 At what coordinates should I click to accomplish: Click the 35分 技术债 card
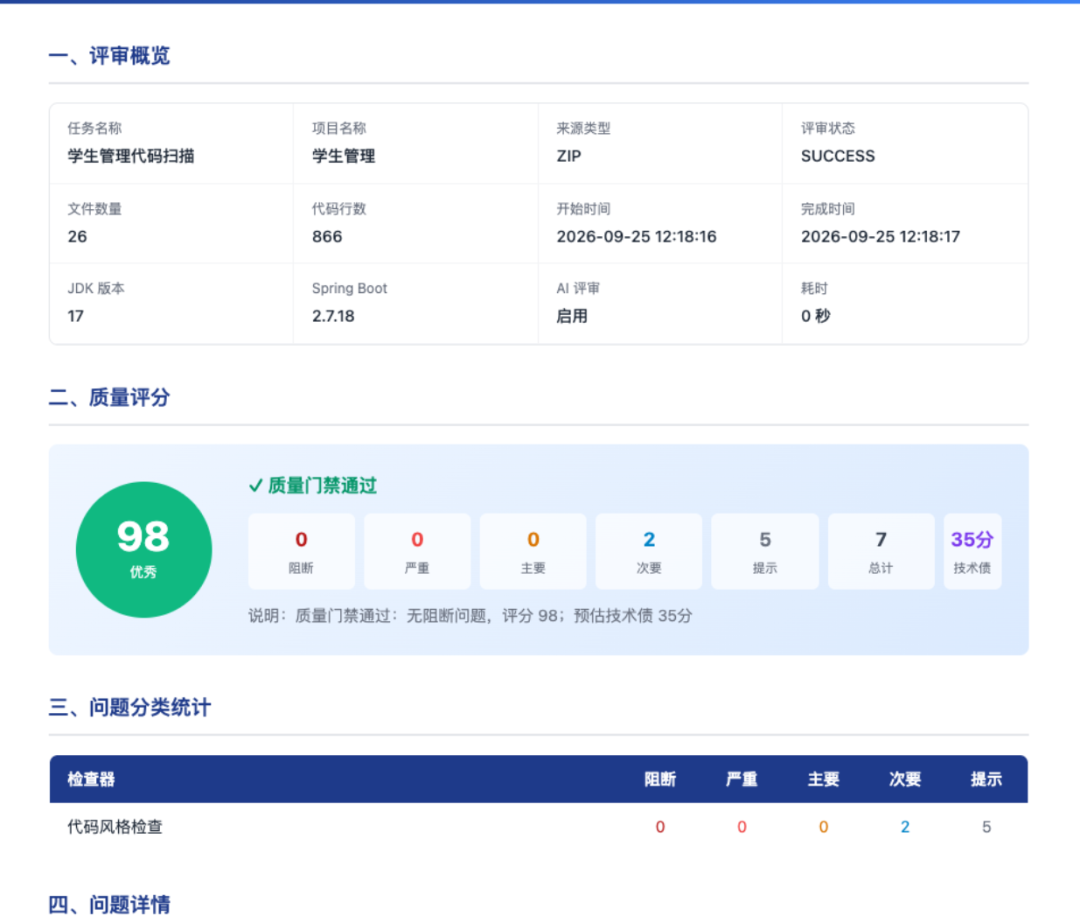pos(973,551)
